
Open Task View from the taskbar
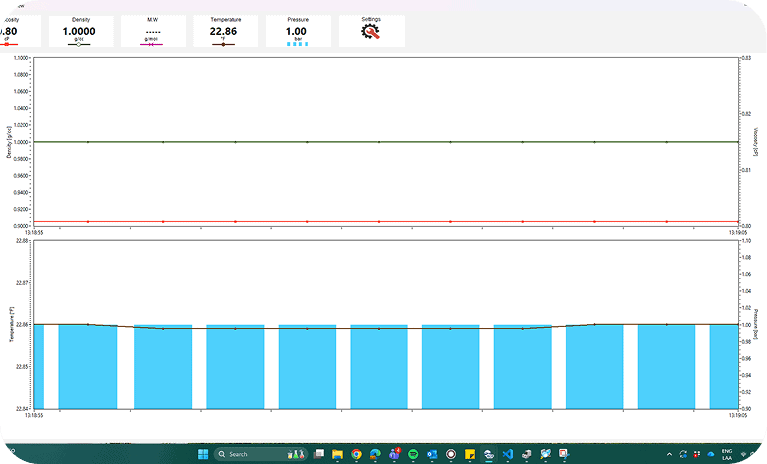(319, 454)
